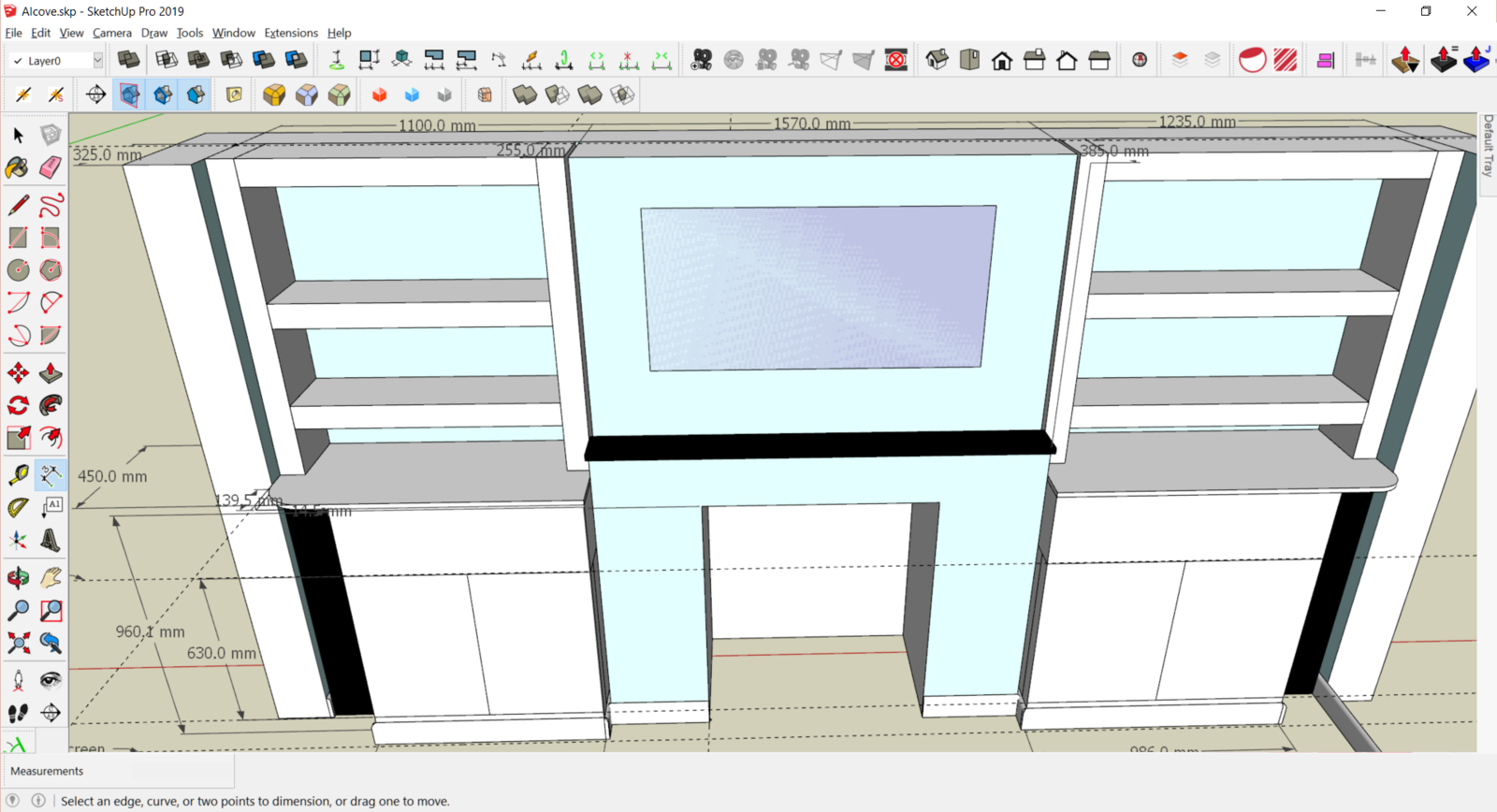Screen dimensions: 1497x812
Task: Click the Zoom Extents tool
Action: coord(18,643)
